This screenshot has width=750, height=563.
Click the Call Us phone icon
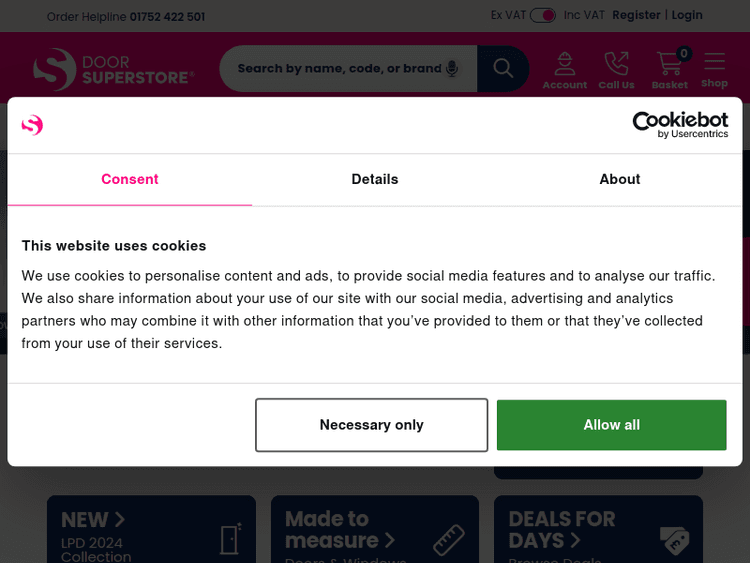tap(616, 70)
